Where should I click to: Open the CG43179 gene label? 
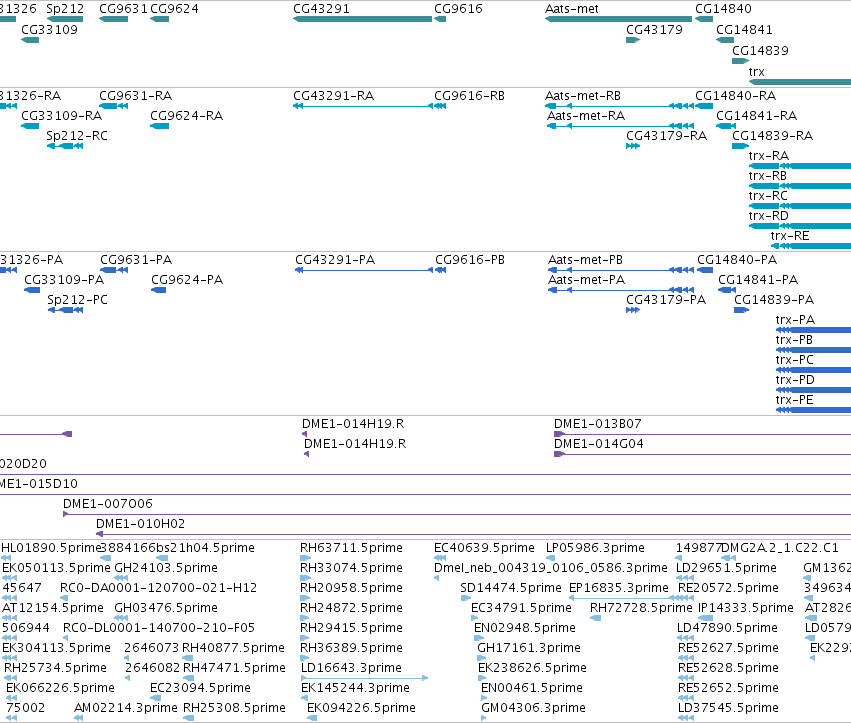click(655, 30)
